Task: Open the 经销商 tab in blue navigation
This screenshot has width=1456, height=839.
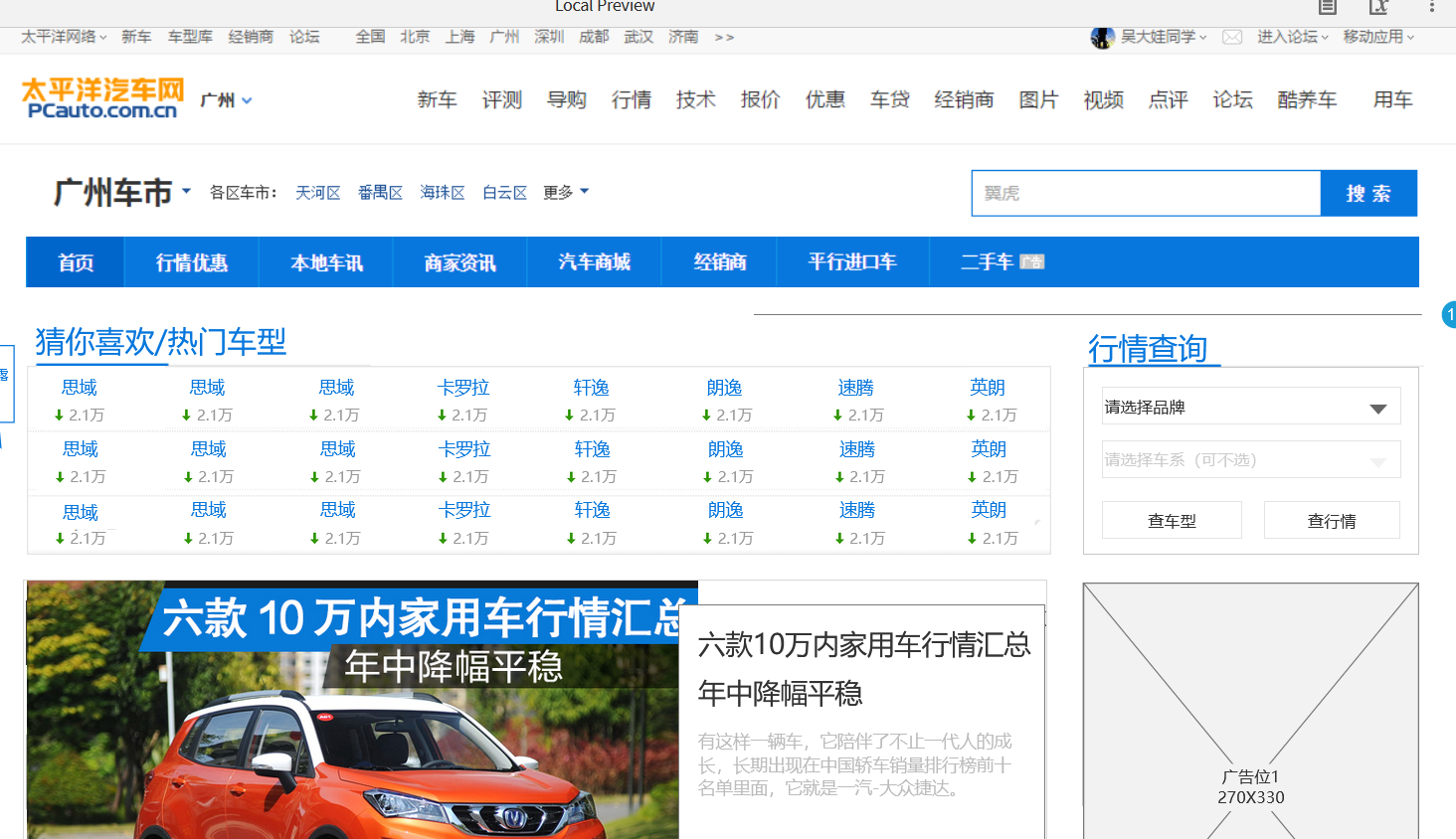Action: (x=719, y=261)
